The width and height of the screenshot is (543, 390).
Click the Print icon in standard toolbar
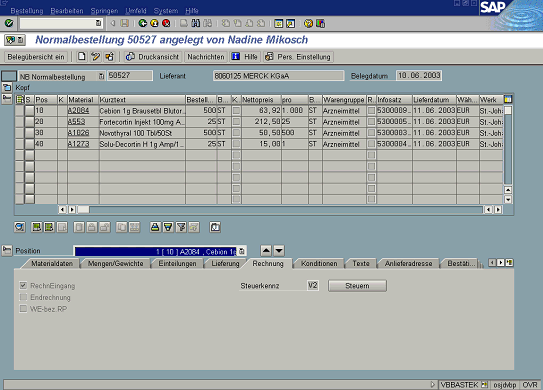point(184,23)
